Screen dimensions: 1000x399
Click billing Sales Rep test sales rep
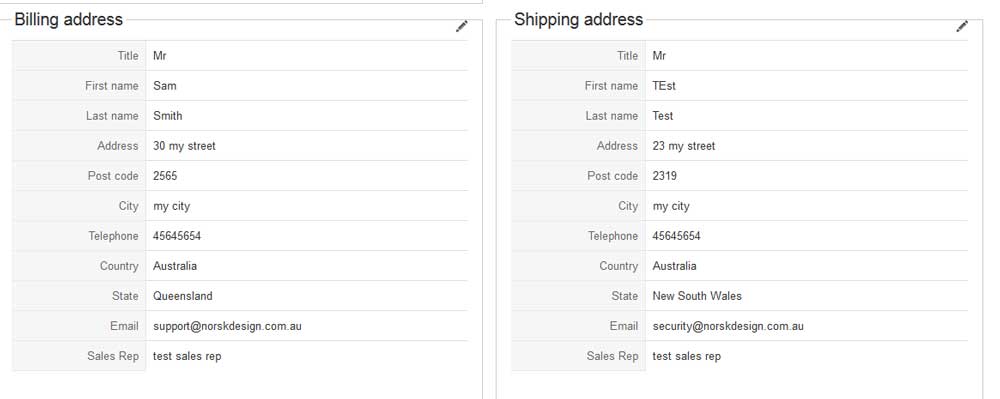point(187,356)
